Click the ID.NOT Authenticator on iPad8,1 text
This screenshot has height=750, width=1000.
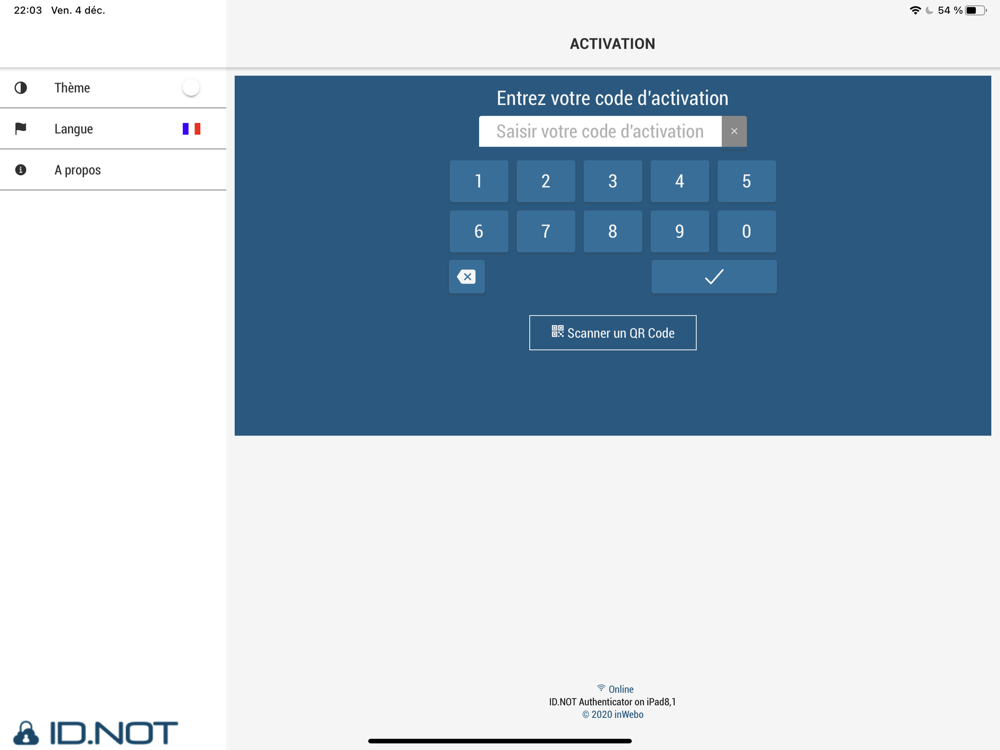pyautogui.click(x=612, y=702)
